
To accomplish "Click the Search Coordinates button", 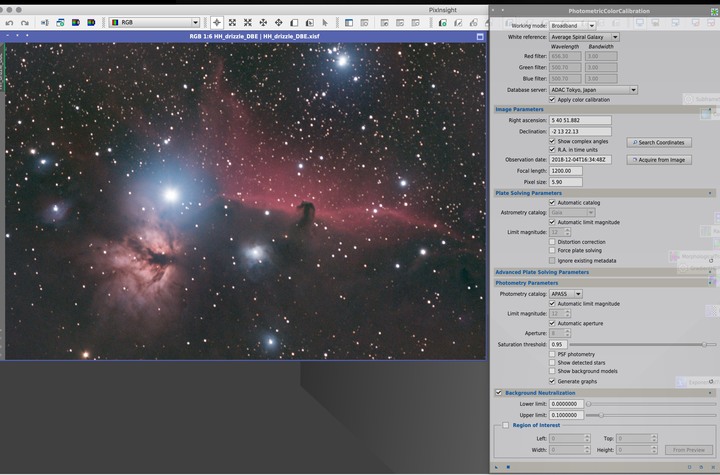I will coord(659,142).
